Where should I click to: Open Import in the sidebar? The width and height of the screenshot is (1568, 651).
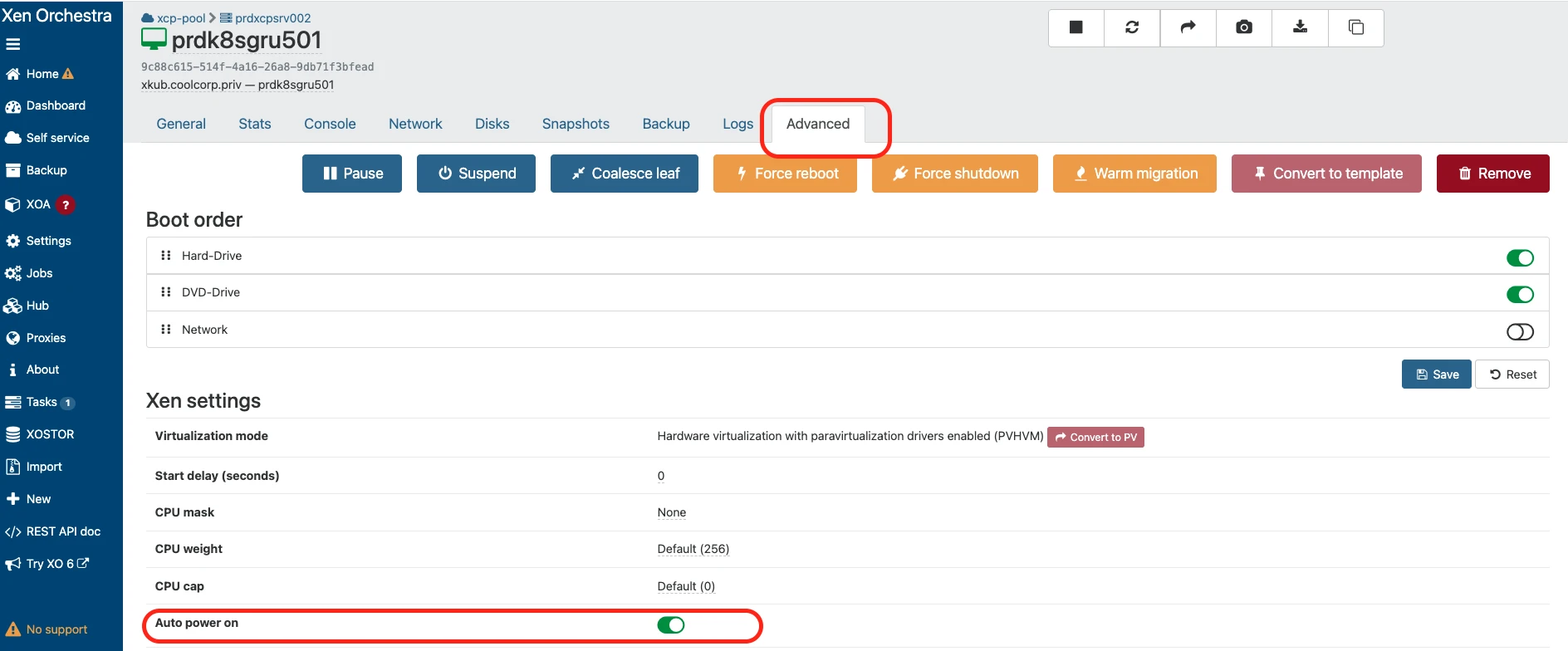33,467
